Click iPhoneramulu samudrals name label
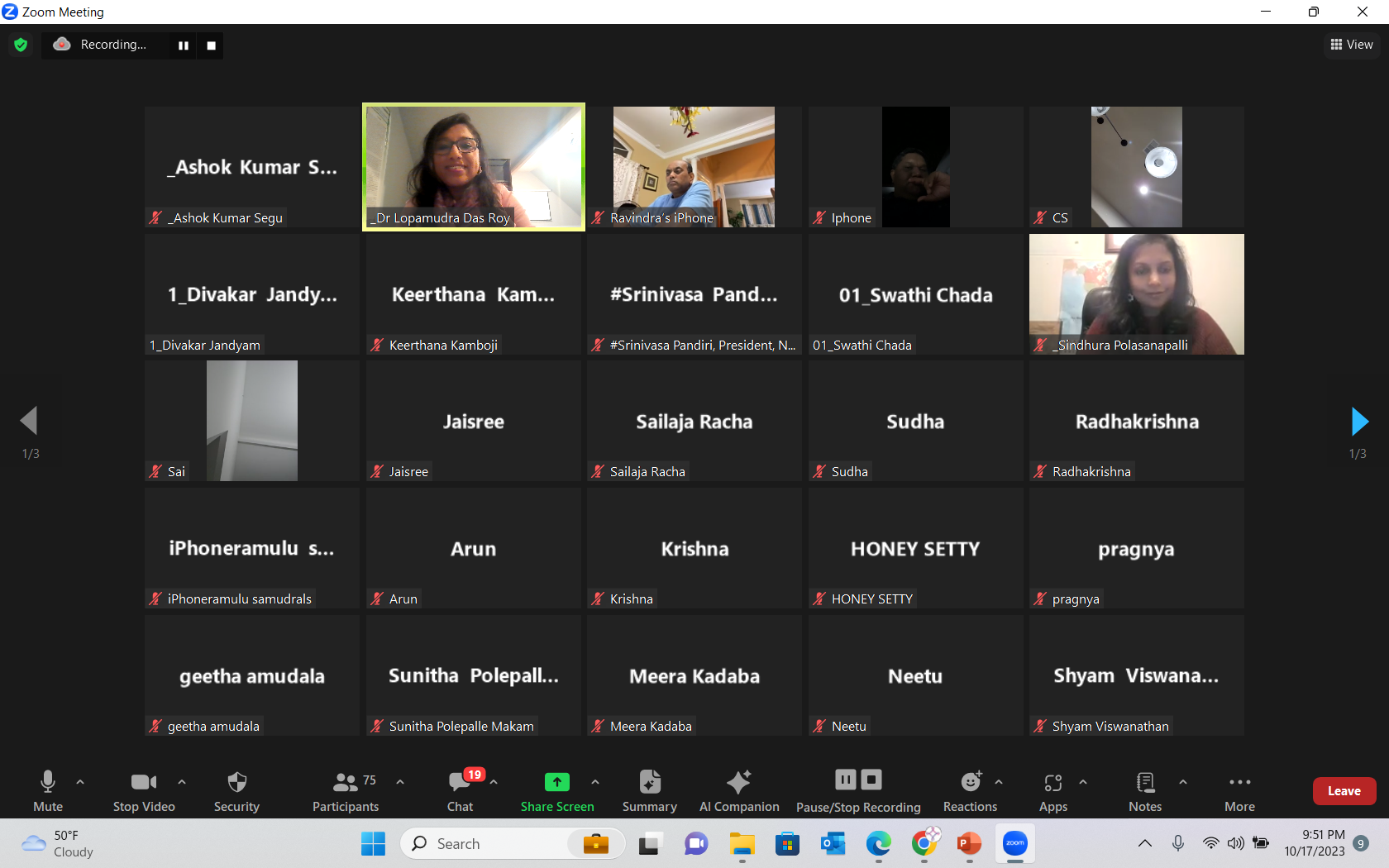 tap(240, 599)
